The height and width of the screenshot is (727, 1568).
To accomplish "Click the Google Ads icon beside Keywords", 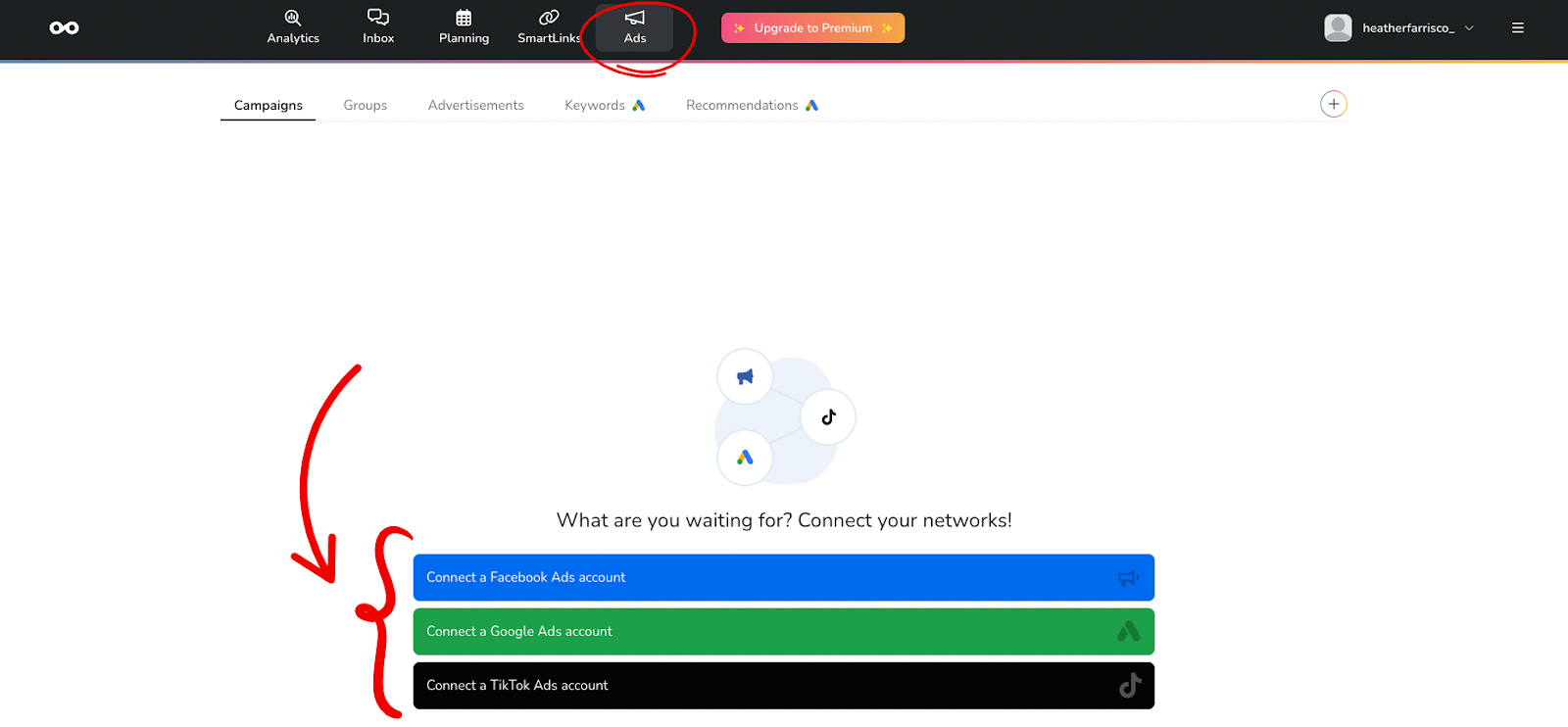I will tap(639, 105).
